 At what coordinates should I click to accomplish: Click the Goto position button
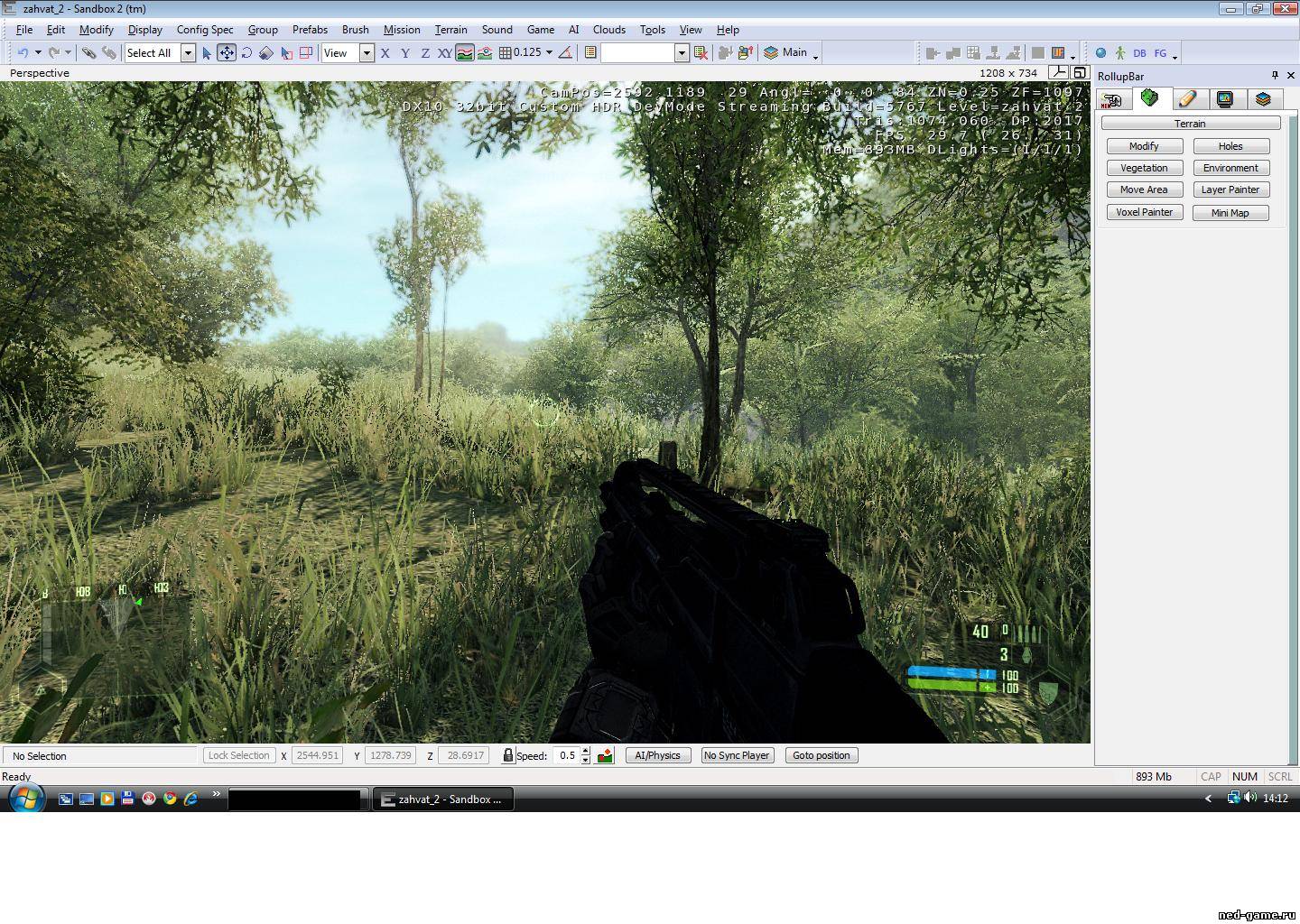822,755
